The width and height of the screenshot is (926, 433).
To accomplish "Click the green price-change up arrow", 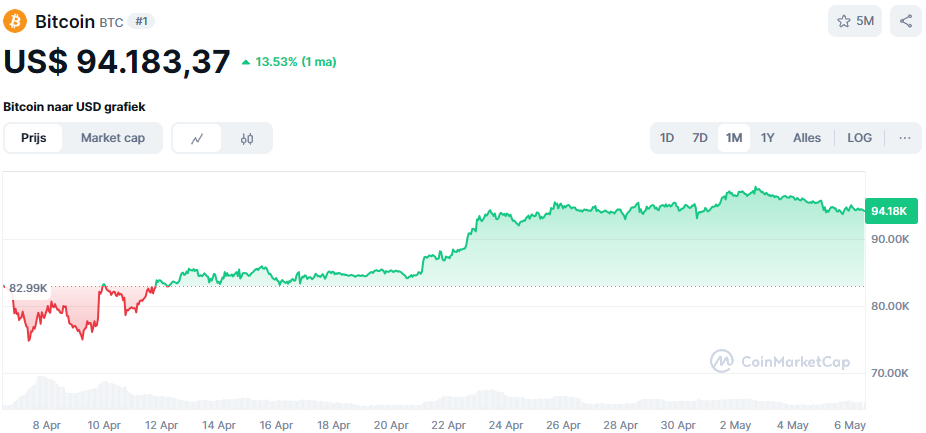I will coord(246,62).
